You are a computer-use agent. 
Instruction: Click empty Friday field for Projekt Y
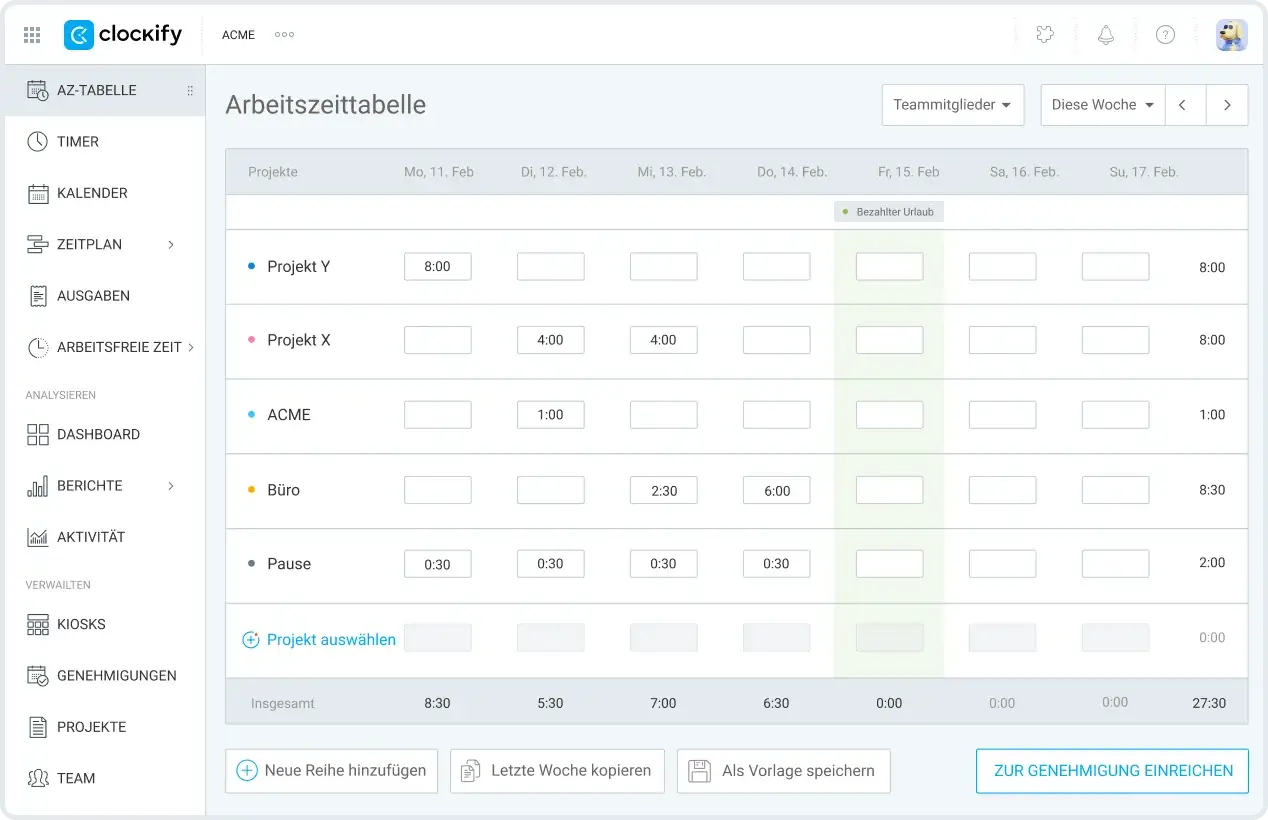890,267
